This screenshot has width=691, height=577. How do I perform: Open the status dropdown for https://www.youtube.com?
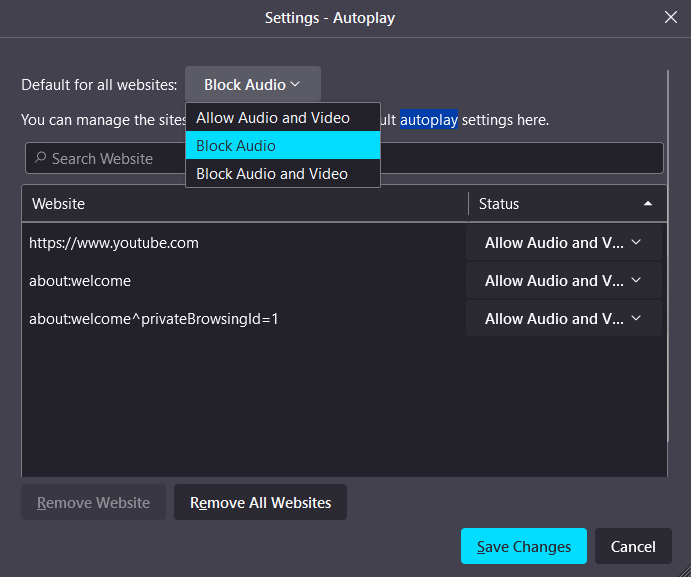click(563, 242)
